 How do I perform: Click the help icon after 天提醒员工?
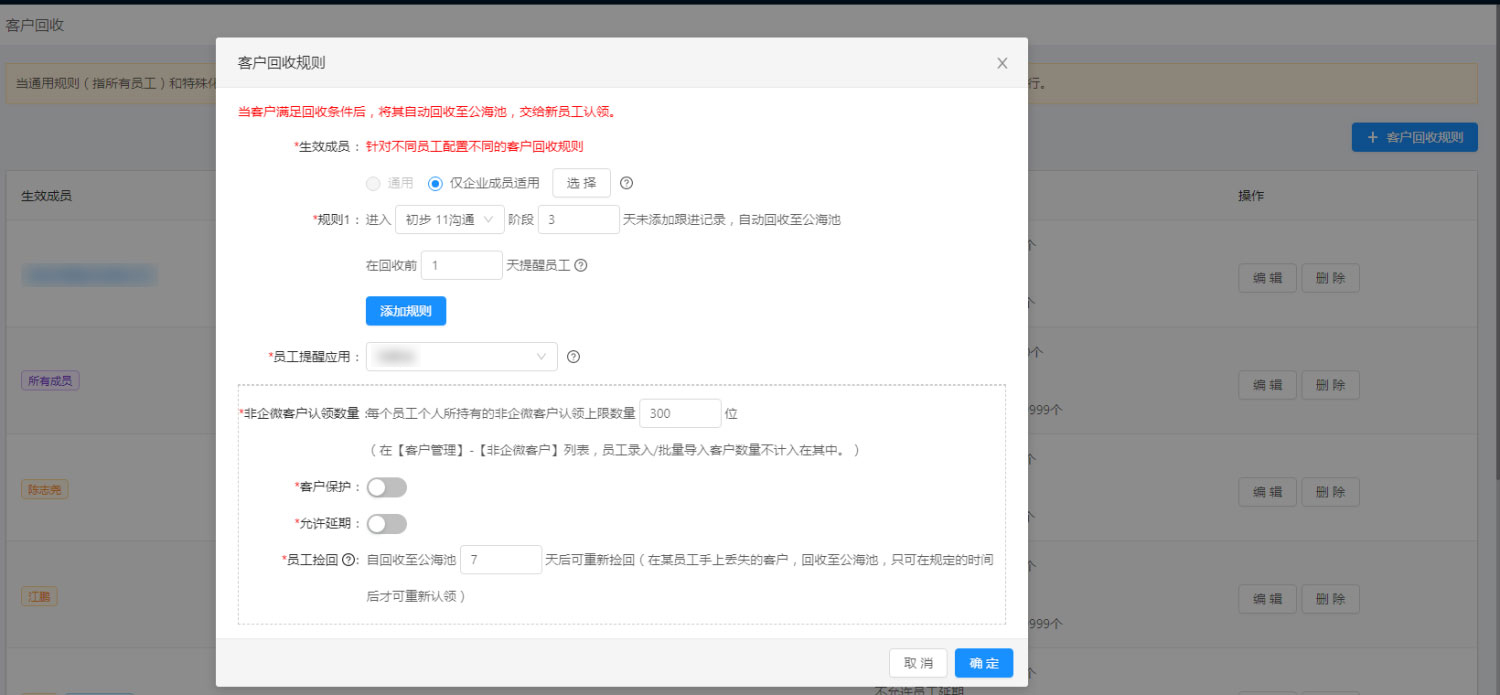click(x=580, y=265)
